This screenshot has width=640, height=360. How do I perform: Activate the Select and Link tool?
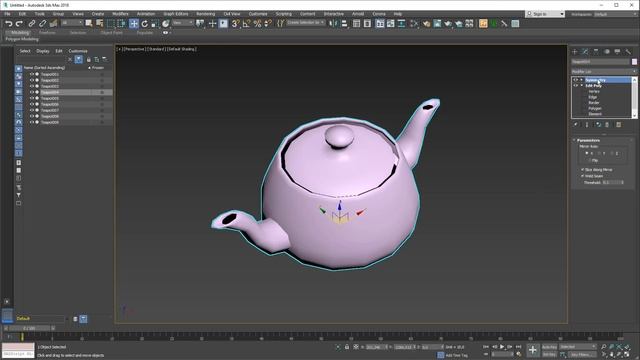click(31, 24)
